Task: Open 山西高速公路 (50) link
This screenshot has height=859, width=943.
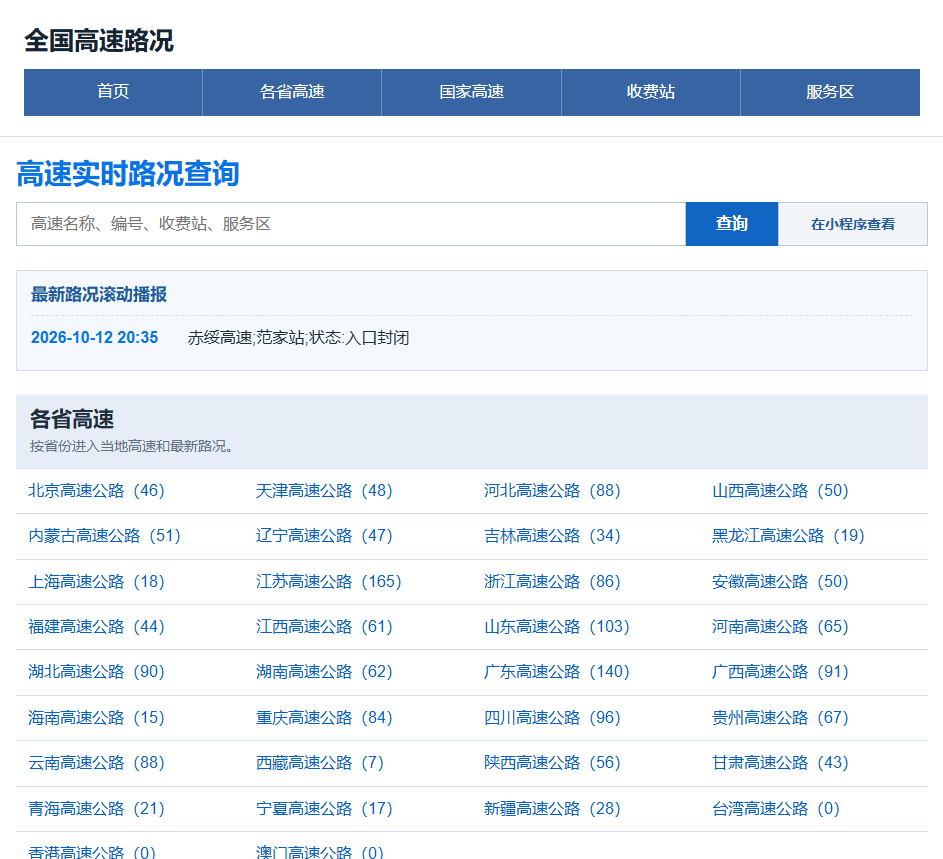Action: click(780, 491)
